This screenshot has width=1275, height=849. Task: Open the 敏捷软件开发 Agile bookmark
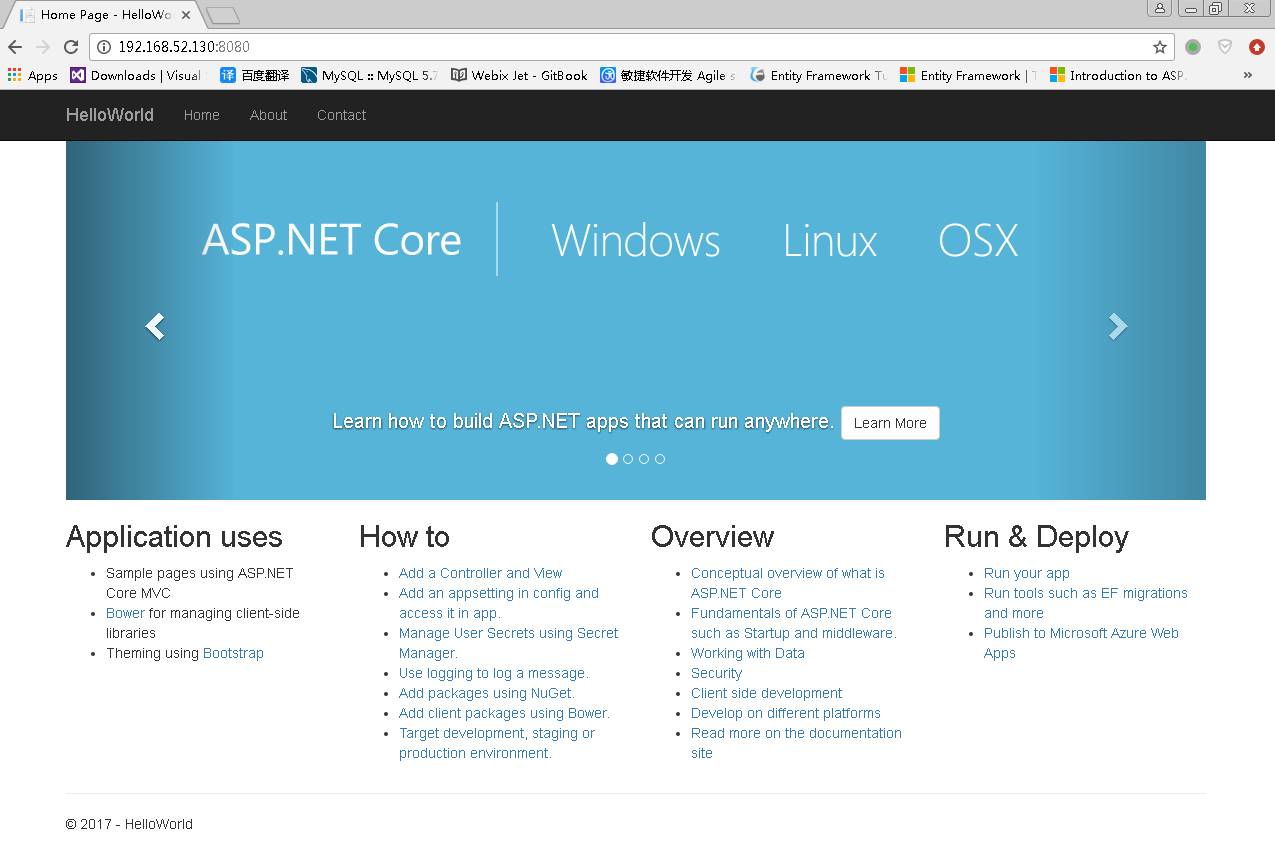(x=668, y=75)
